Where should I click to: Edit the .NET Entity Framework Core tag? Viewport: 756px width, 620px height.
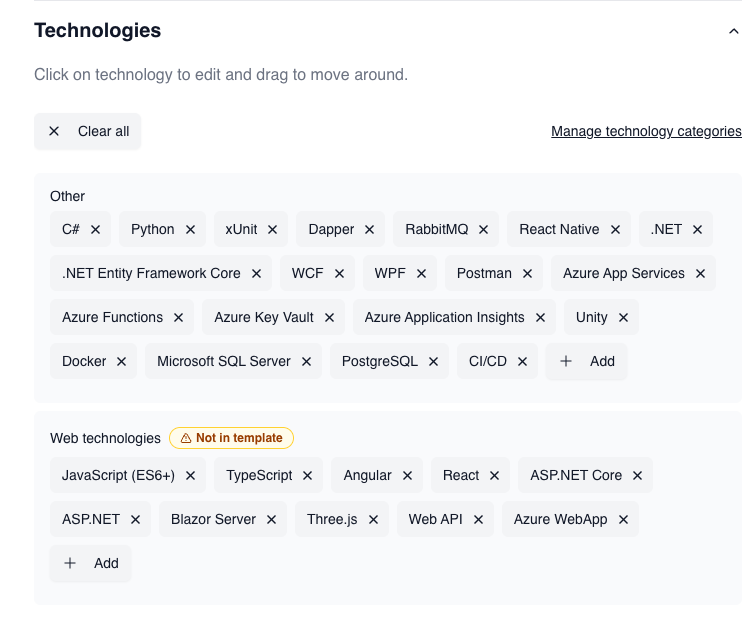click(151, 273)
